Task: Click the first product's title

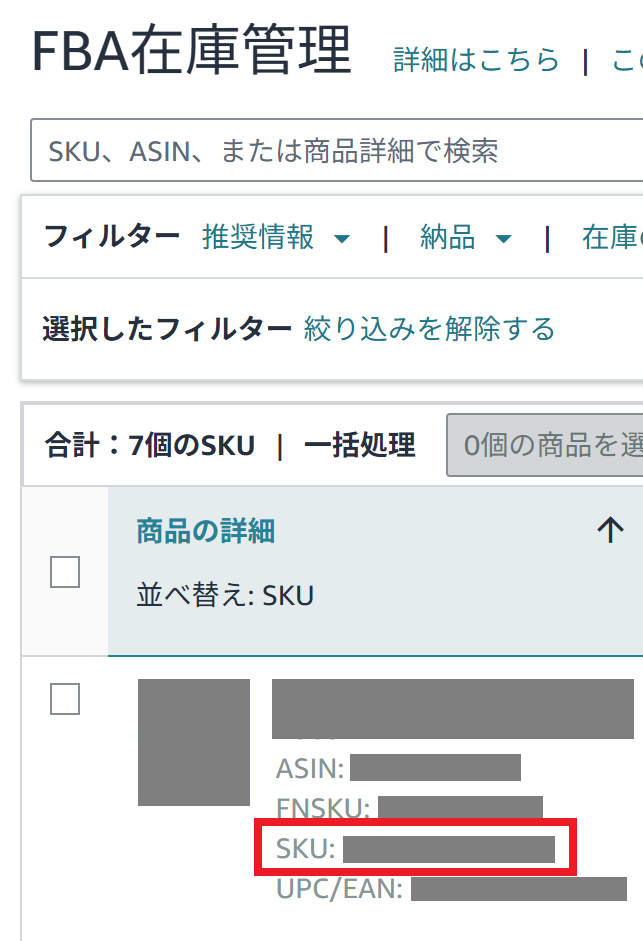Action: coord(452,708)
